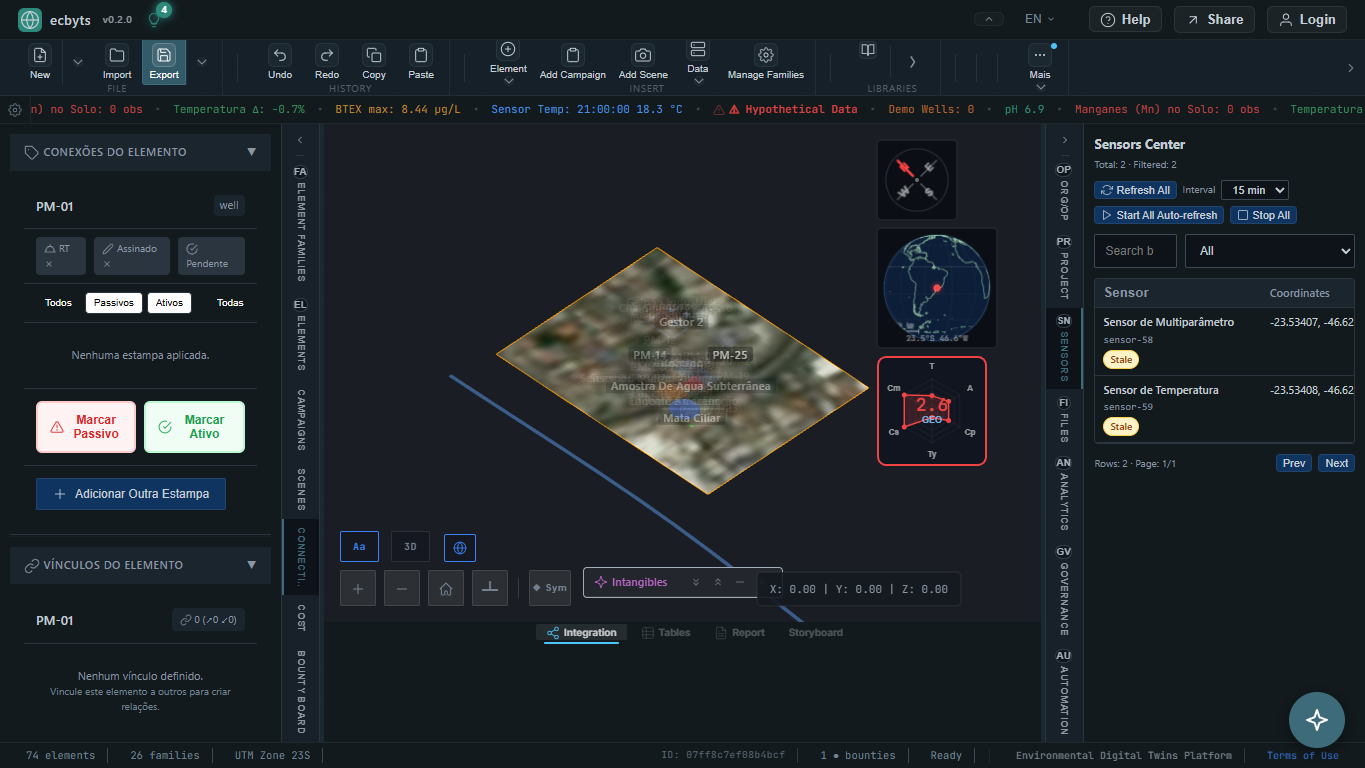Zoom in with the plus view button

358,588
